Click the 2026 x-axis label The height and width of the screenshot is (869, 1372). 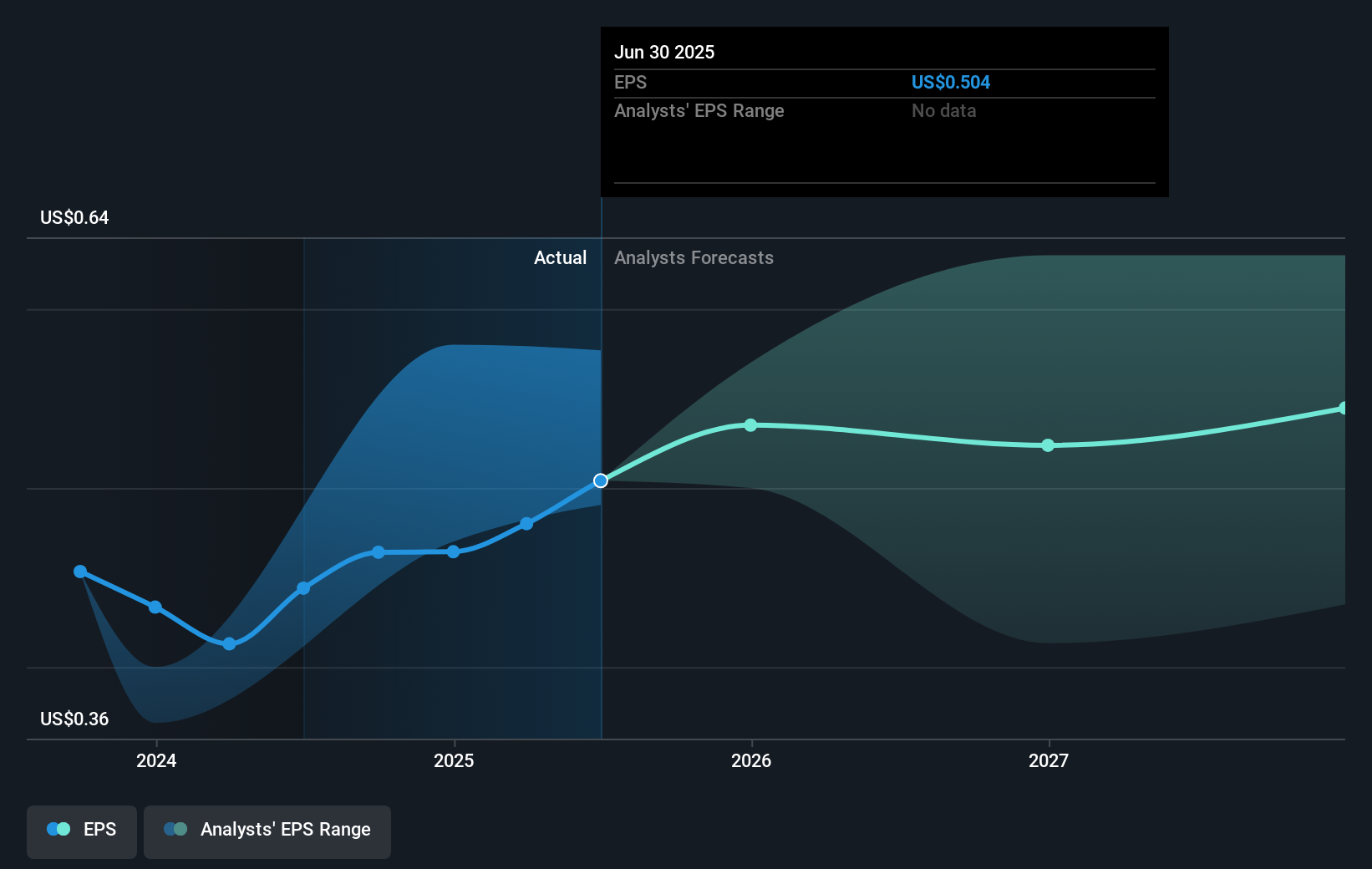(x=751, y=760)
